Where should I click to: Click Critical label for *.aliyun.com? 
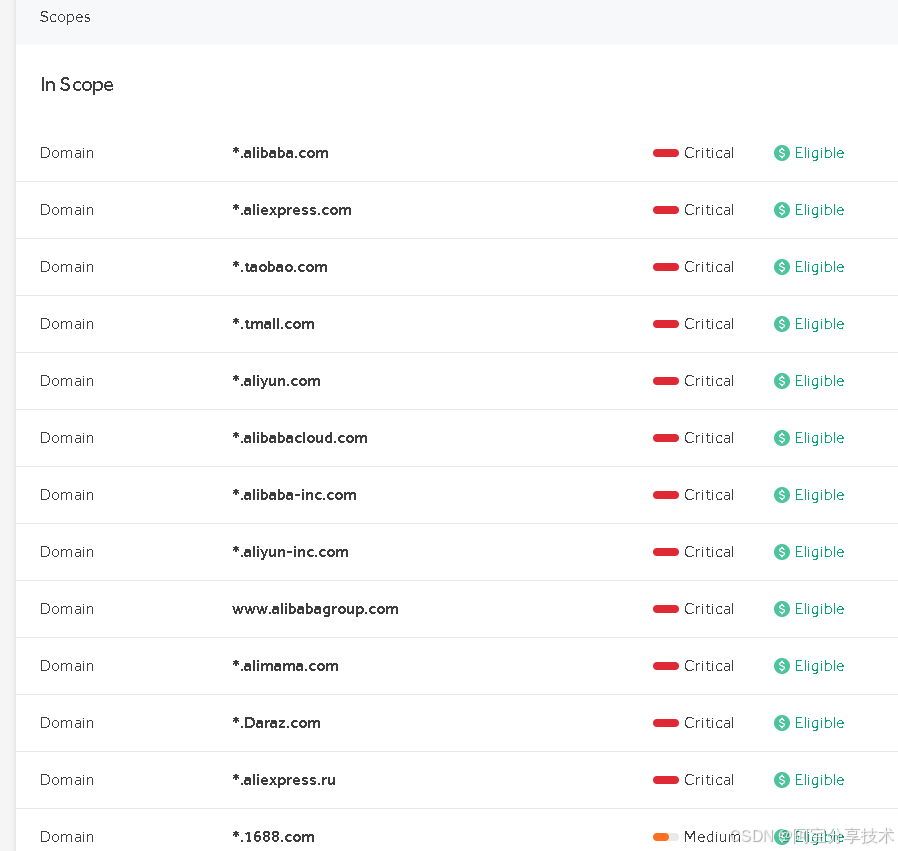[x=708, y=381]
